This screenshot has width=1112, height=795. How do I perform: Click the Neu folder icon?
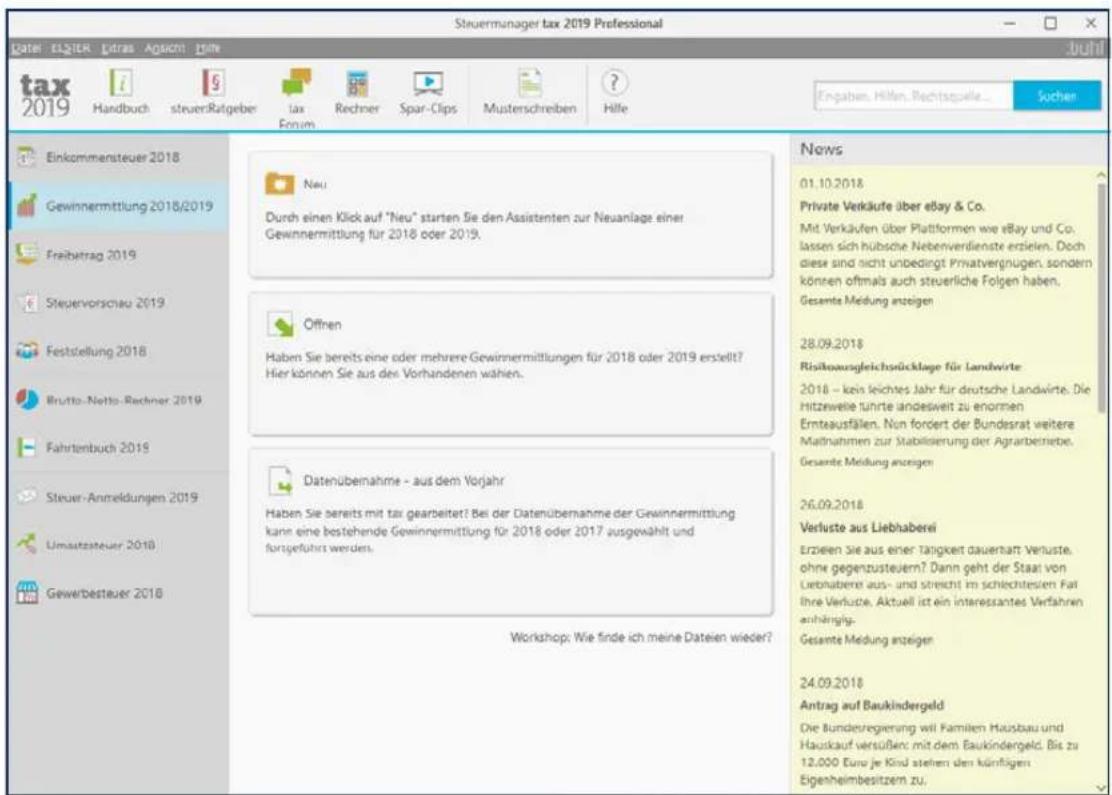279,184
